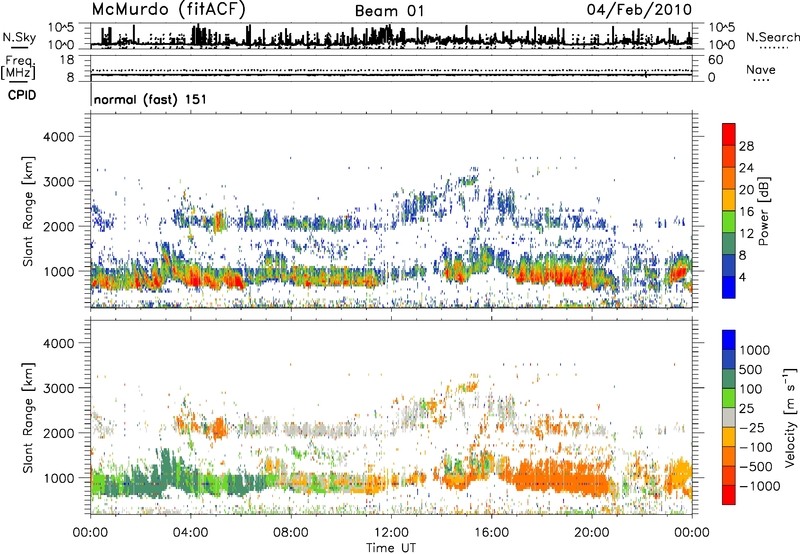This screenshot has height=554, width=800.
Task: Select the −25 tick on Velocity colorbar
Action: click(753, 428)
